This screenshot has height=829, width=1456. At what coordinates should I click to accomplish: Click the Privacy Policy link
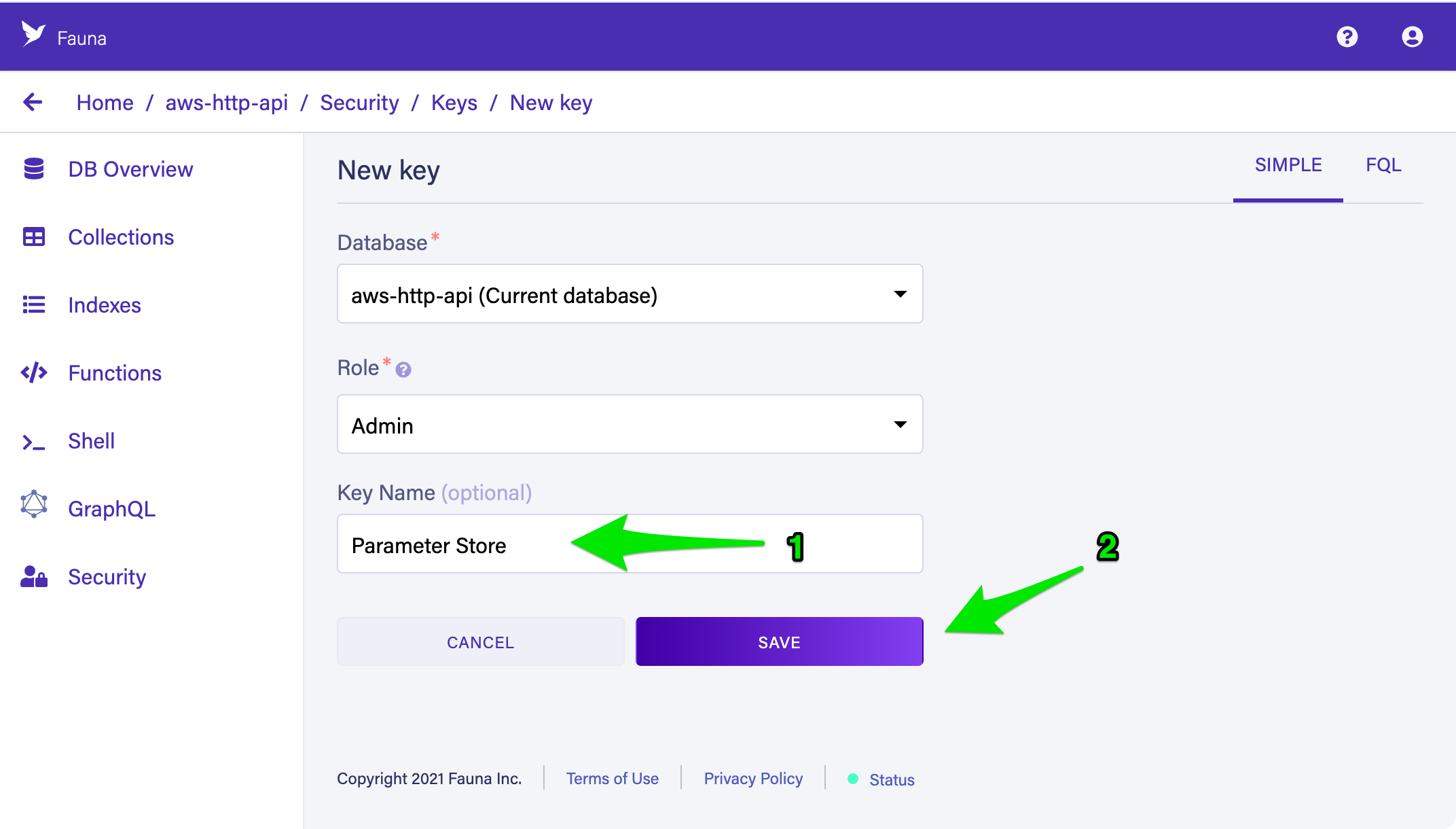[752, 779]
